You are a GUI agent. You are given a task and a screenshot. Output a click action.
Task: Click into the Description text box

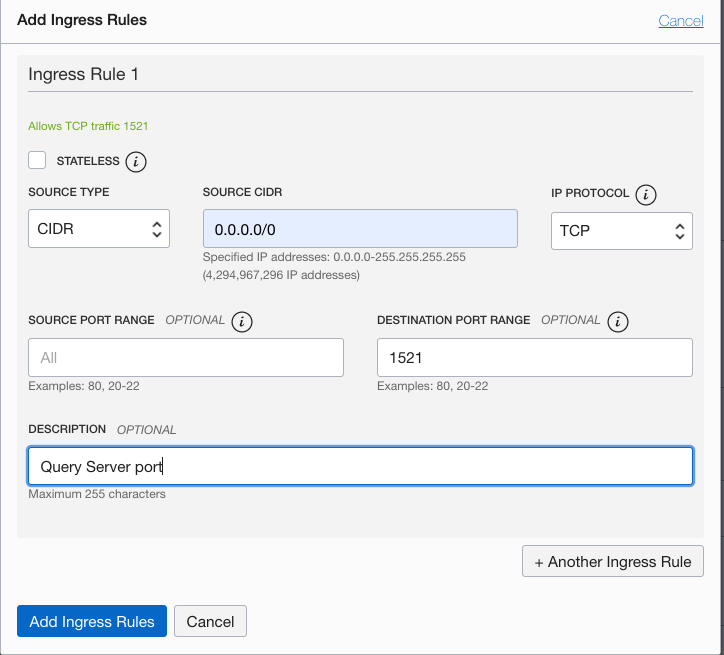[x=360, y=466]
